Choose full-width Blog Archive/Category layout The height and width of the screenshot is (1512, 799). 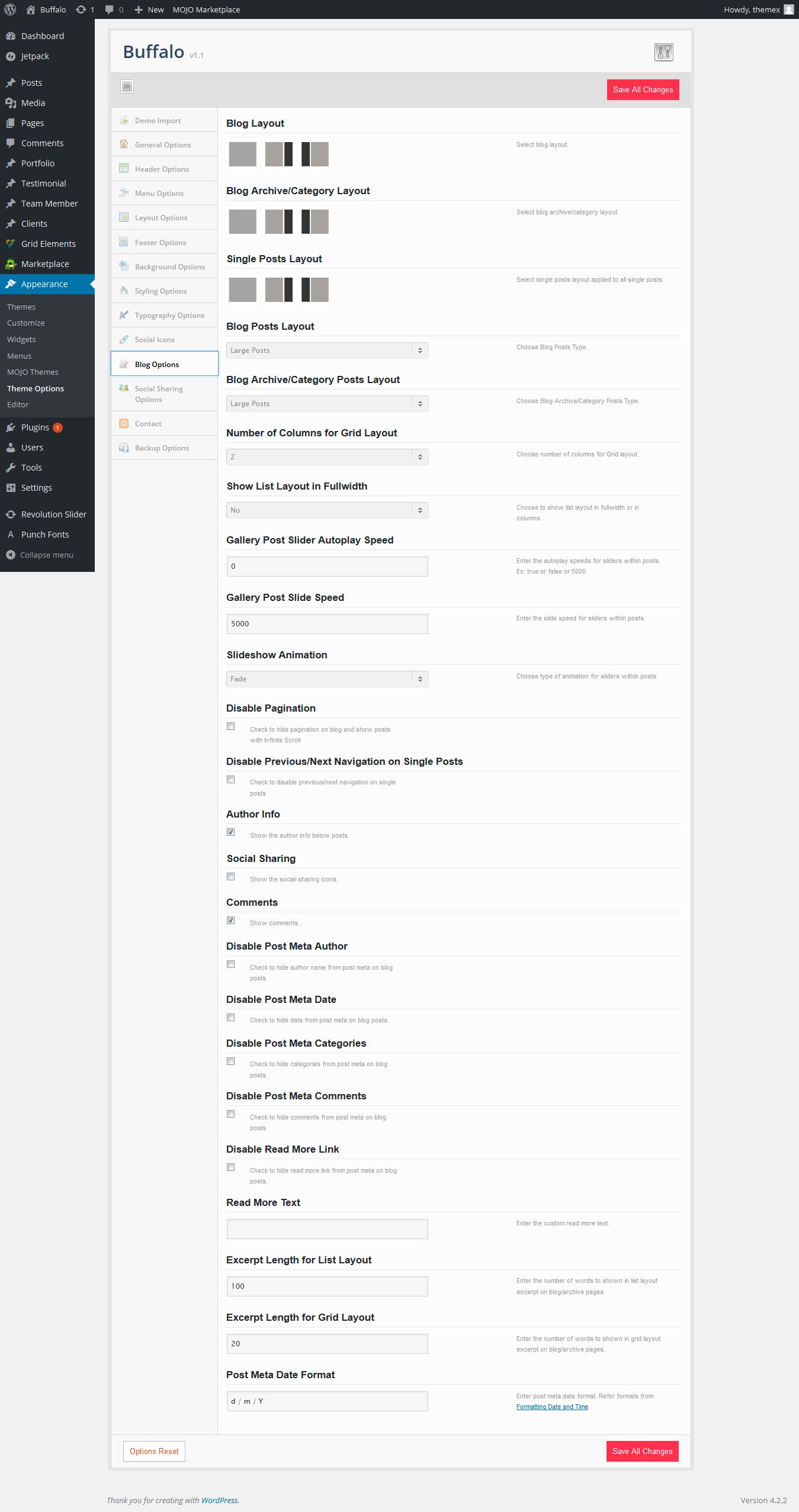(x=243, y=222)
